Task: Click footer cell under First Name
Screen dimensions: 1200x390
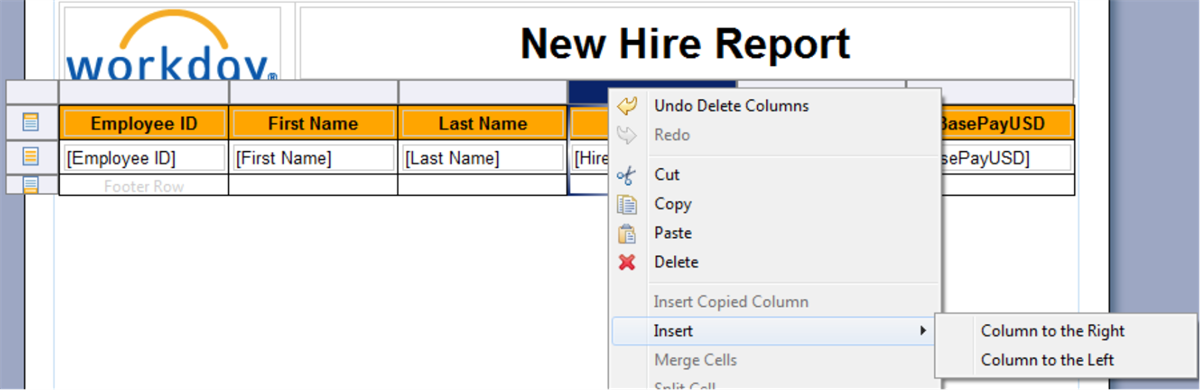Action: tap(313, 186)
